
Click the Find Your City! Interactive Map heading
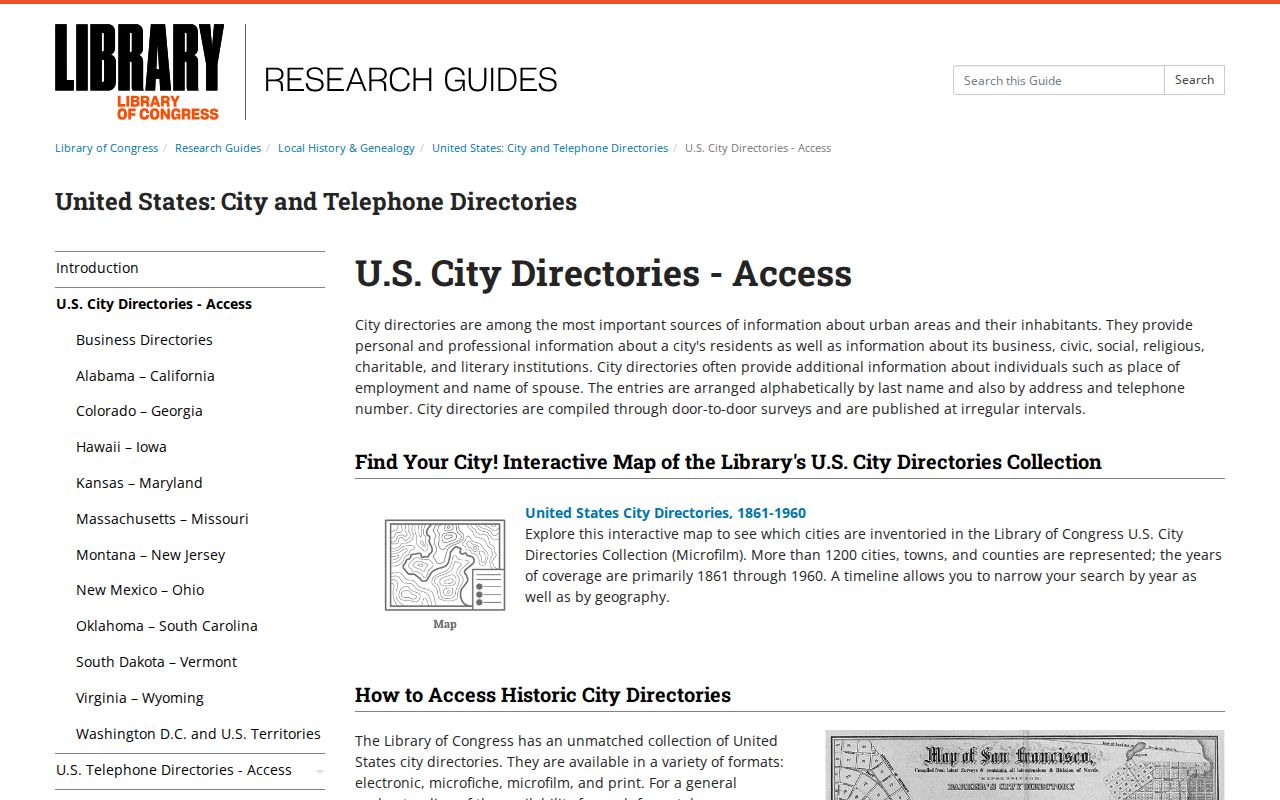click(728, 462)
